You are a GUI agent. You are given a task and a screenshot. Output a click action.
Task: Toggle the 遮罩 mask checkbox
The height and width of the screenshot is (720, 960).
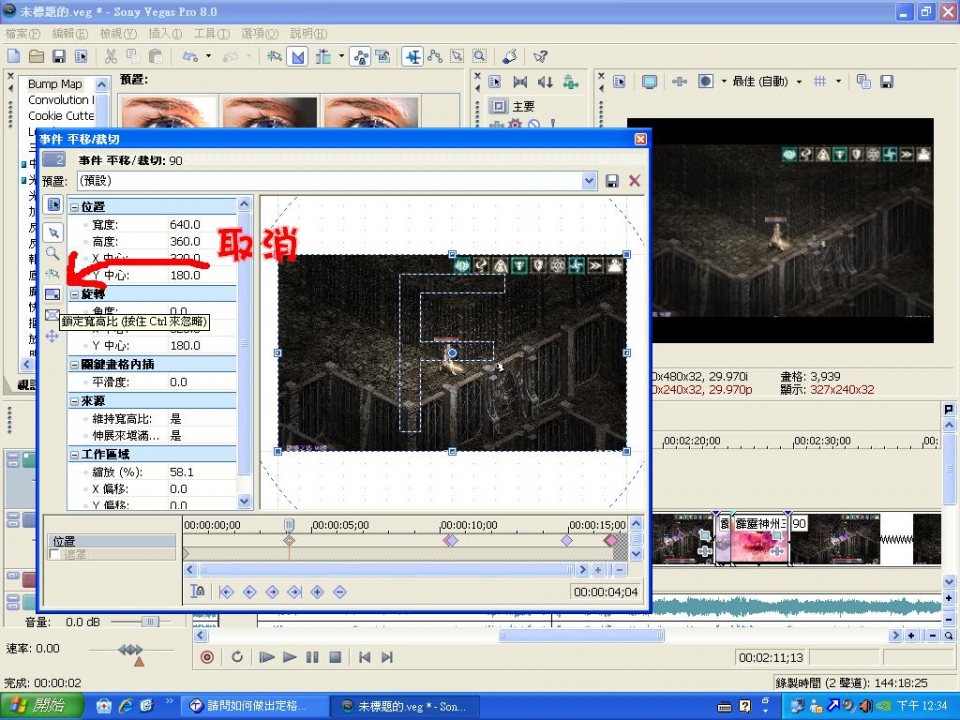[55, 554]
